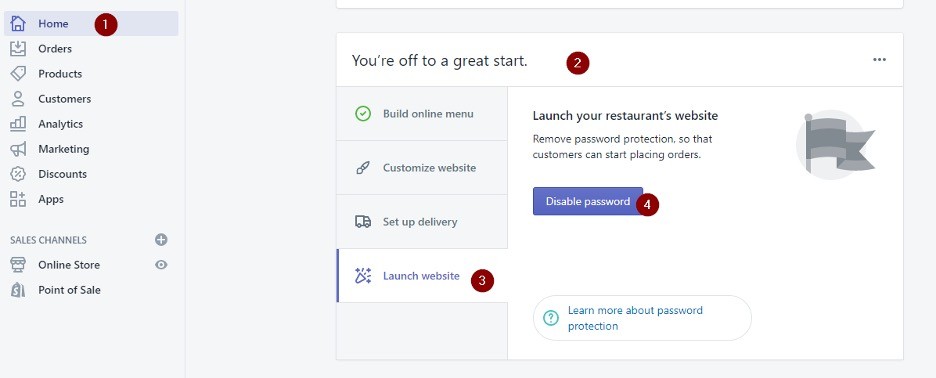Open Analytics bar chart icon
Image resolution: width=936 pixels, height=378 pixels.
point(19,124)
